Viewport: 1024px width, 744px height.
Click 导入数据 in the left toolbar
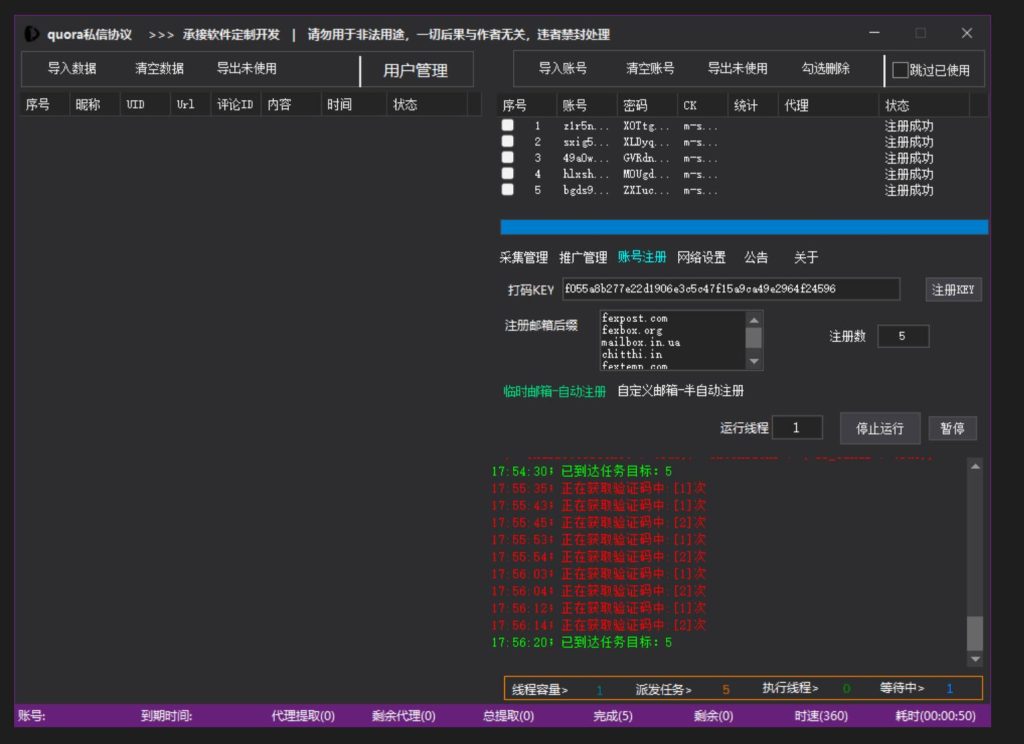[72, 69]
